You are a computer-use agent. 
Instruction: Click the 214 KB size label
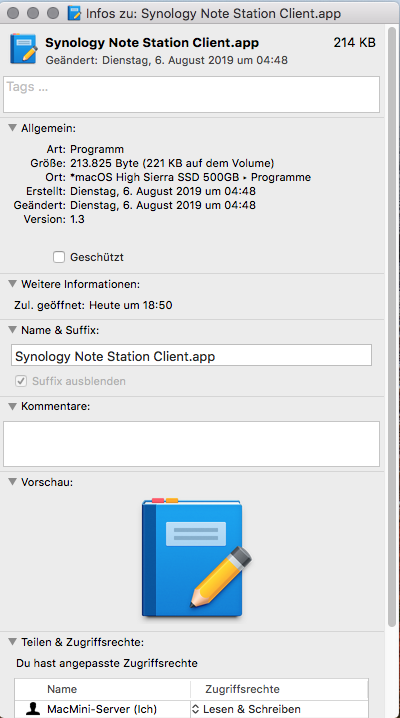355,43
